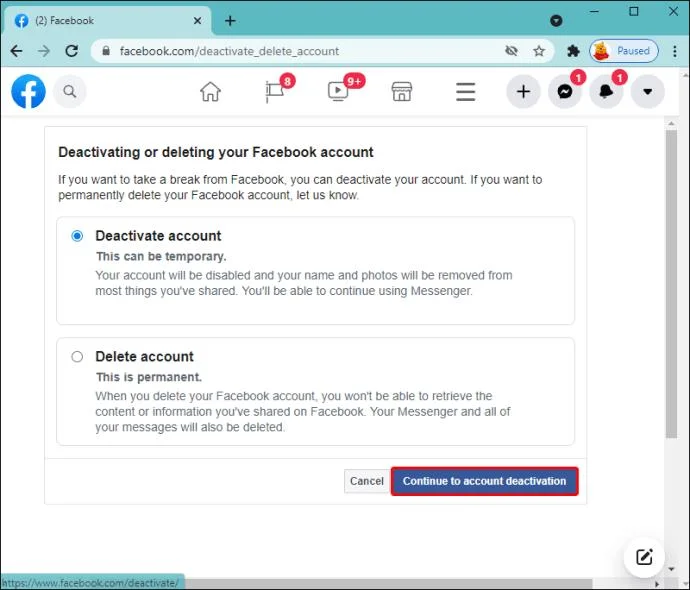Viewport: 690px width, 590px height.
Task: Open the hamburger menu icon
Action: point(465,92)
